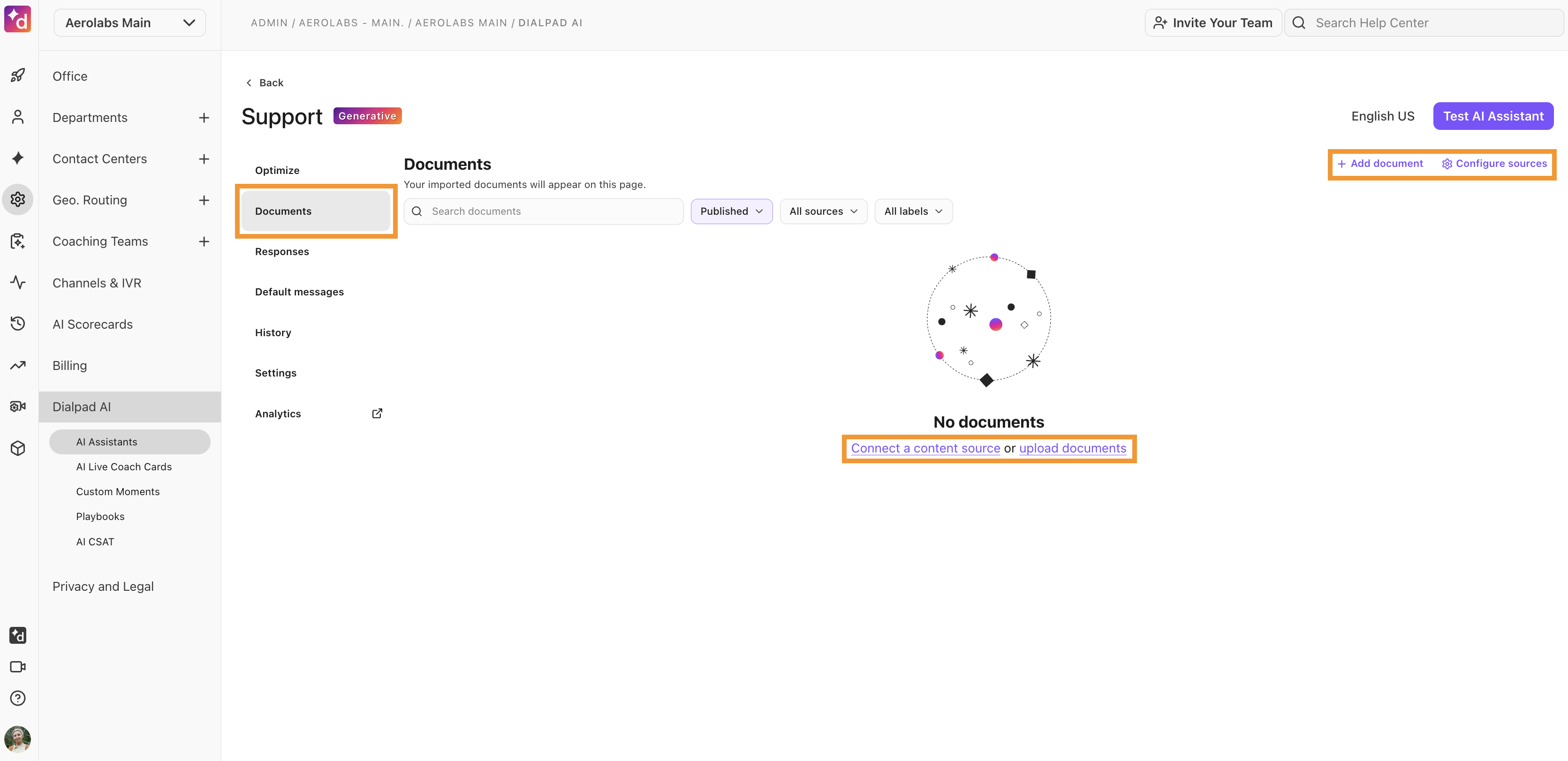Open the English US language selector

[1382, 116]
